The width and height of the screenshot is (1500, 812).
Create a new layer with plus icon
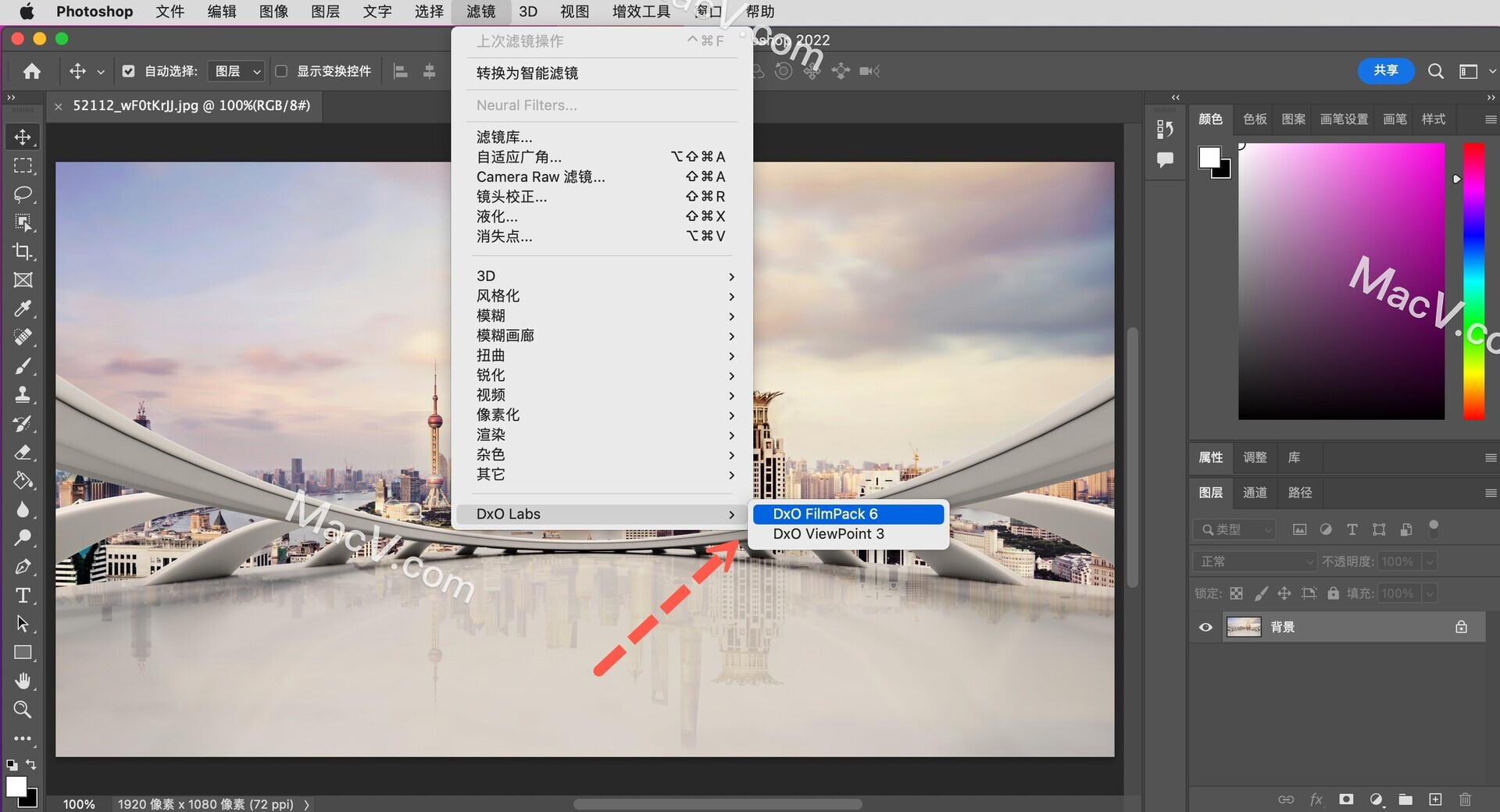pyautogui.click(x=1435, y=800)
